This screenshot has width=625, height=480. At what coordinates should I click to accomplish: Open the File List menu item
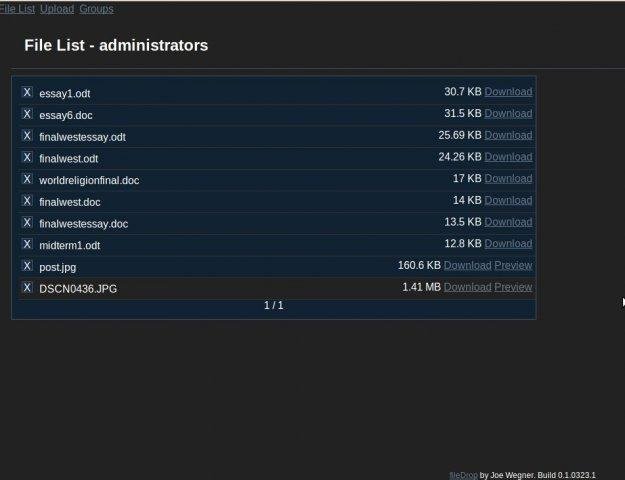pos(17,9)
